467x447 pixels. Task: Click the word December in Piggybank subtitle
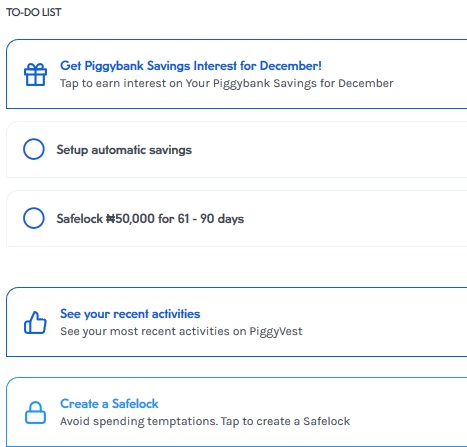pyautogui.click(x=366, y=83)
